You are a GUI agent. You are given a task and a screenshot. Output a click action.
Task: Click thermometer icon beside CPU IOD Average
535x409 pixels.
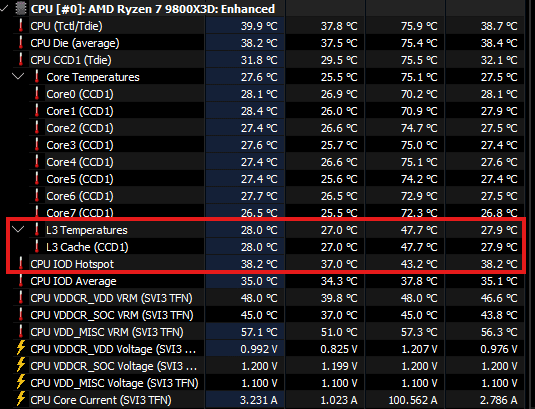[x=21, y=281]
